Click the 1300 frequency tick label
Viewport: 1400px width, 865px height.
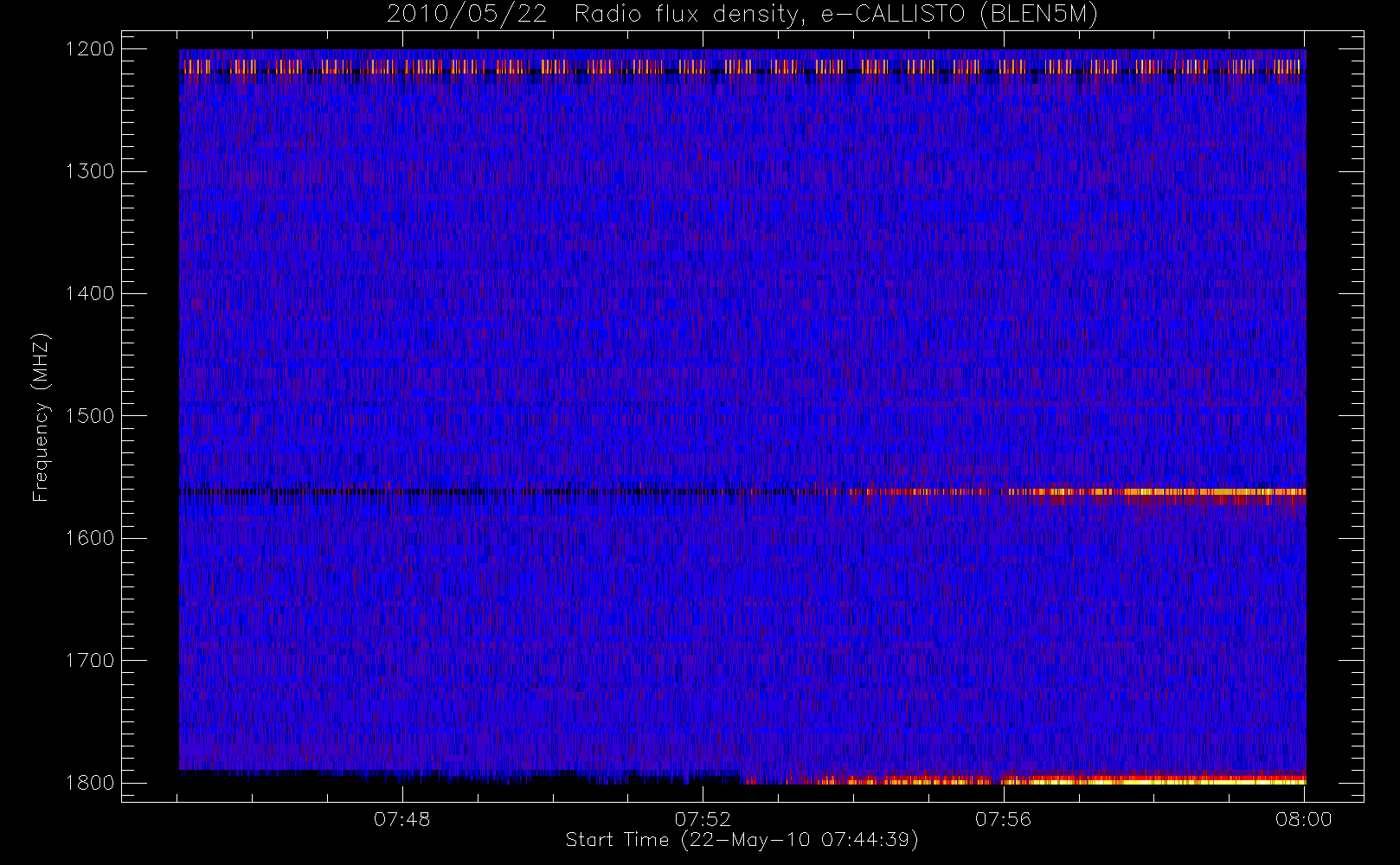coord(90,171)
